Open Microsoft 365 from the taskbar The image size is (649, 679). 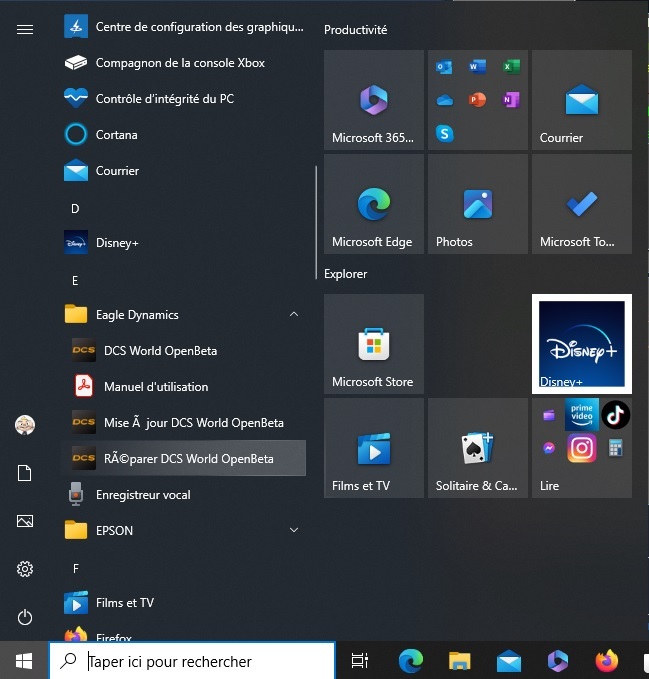coord(558,661)
